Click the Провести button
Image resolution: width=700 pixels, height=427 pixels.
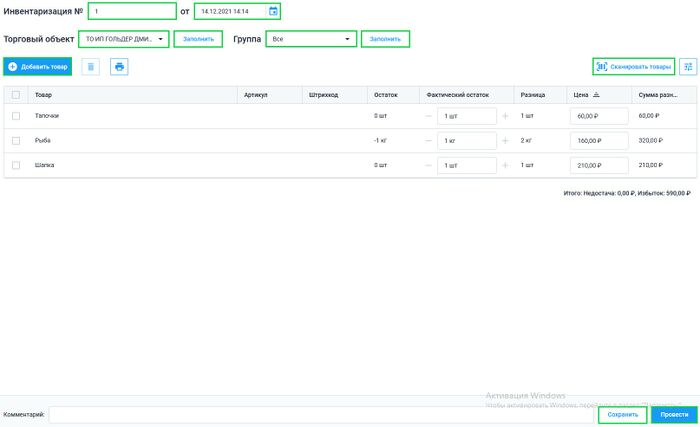(x=674, y=414)
